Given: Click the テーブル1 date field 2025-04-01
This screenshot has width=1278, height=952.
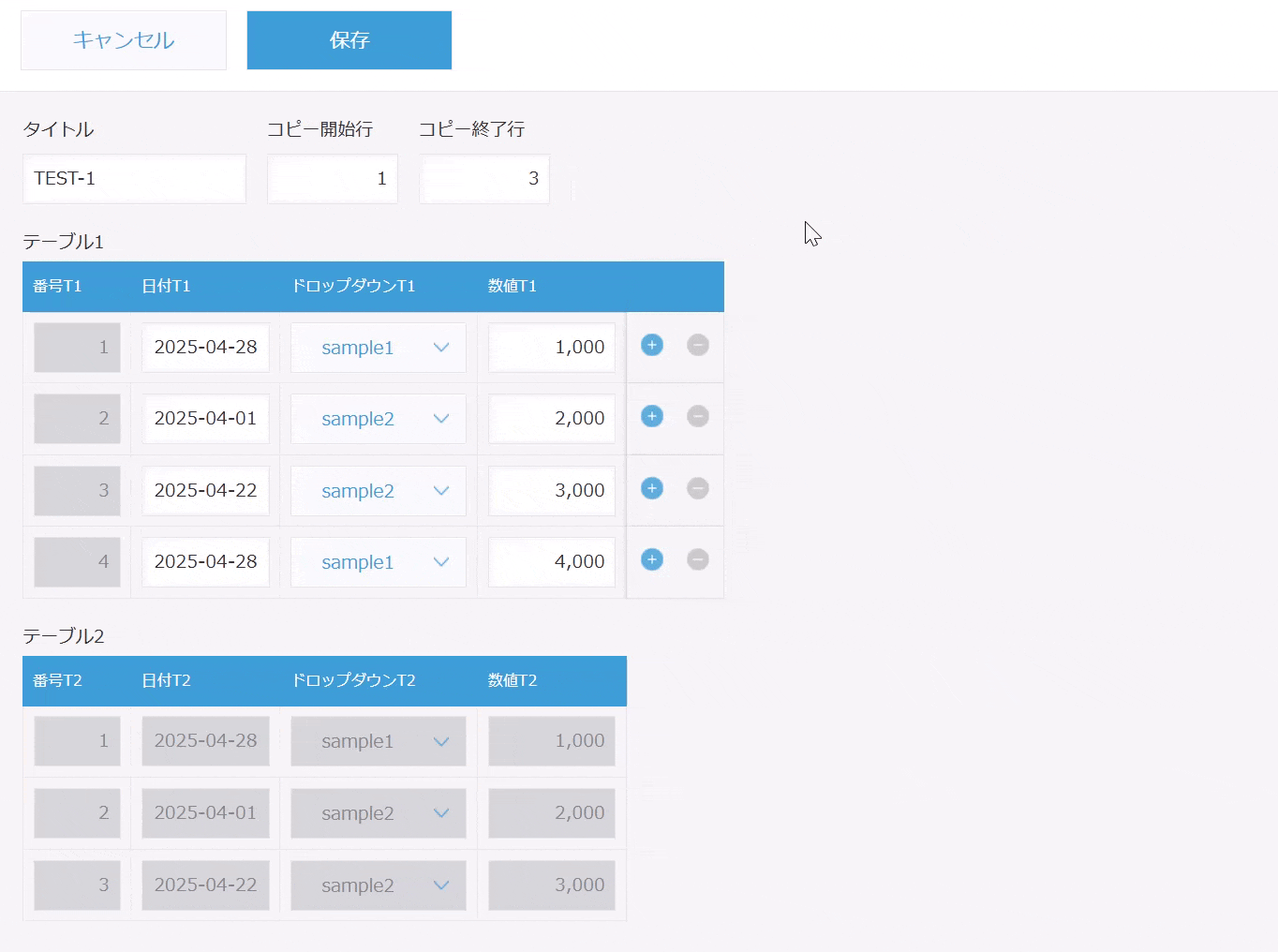Looking at the screenshot, I should 206,419.
